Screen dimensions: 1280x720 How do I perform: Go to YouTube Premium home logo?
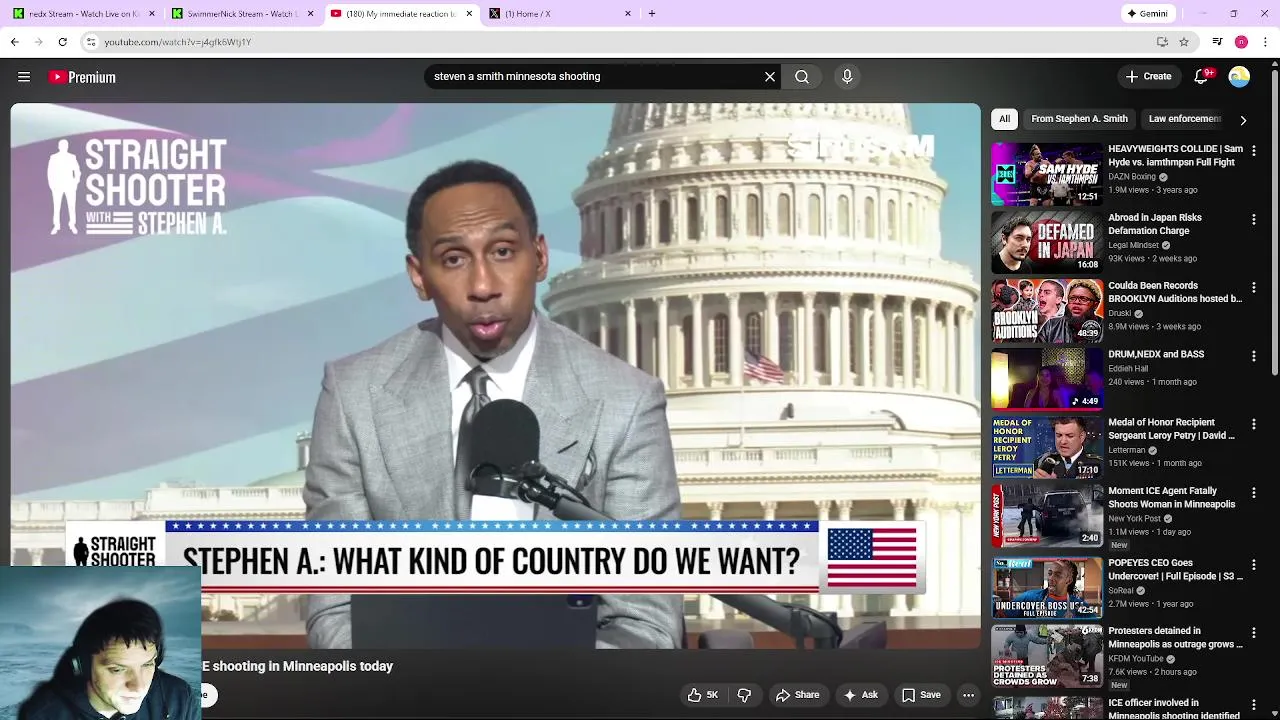click(x=83, y=77)
